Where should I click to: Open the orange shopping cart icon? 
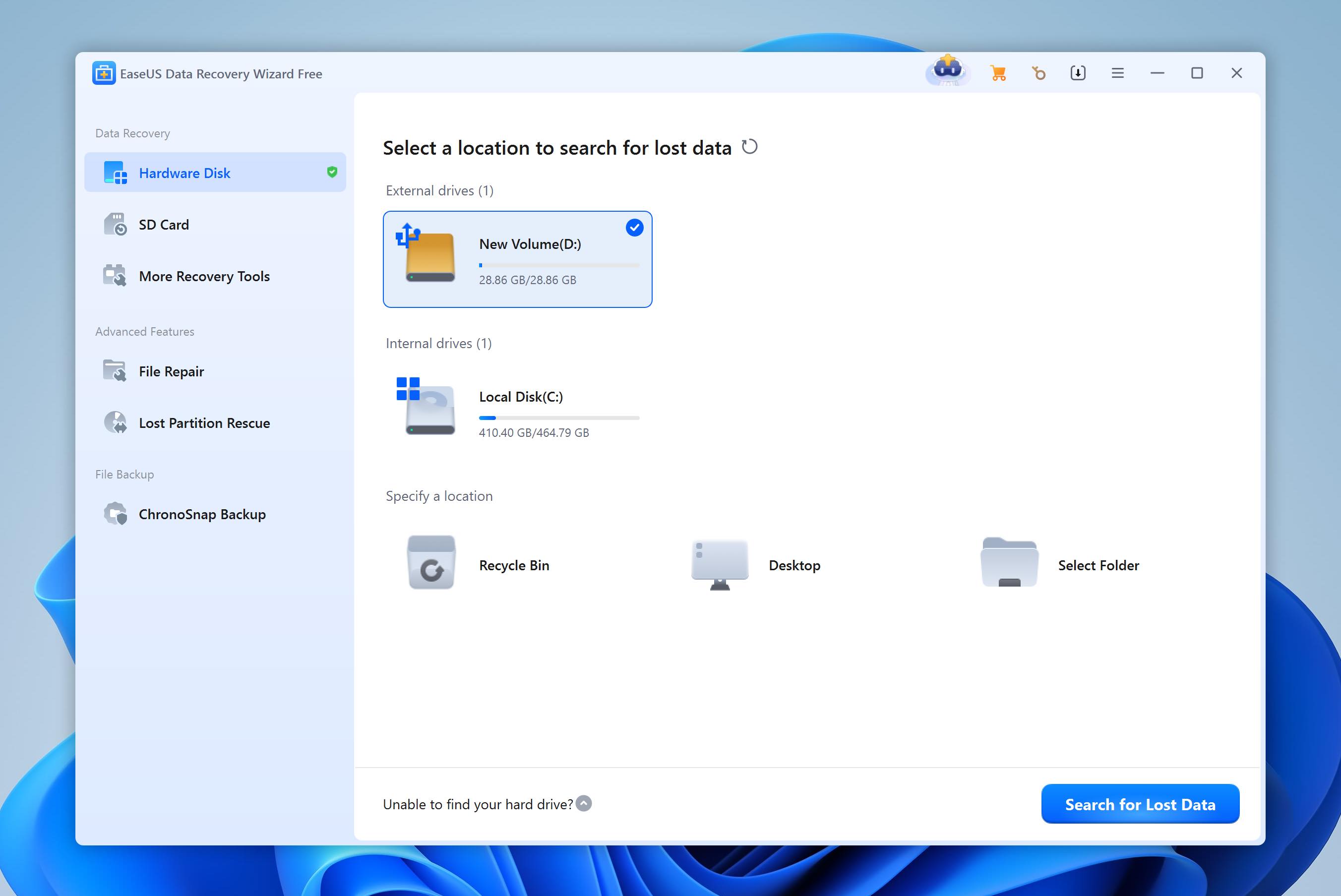(x=998, y=73)
